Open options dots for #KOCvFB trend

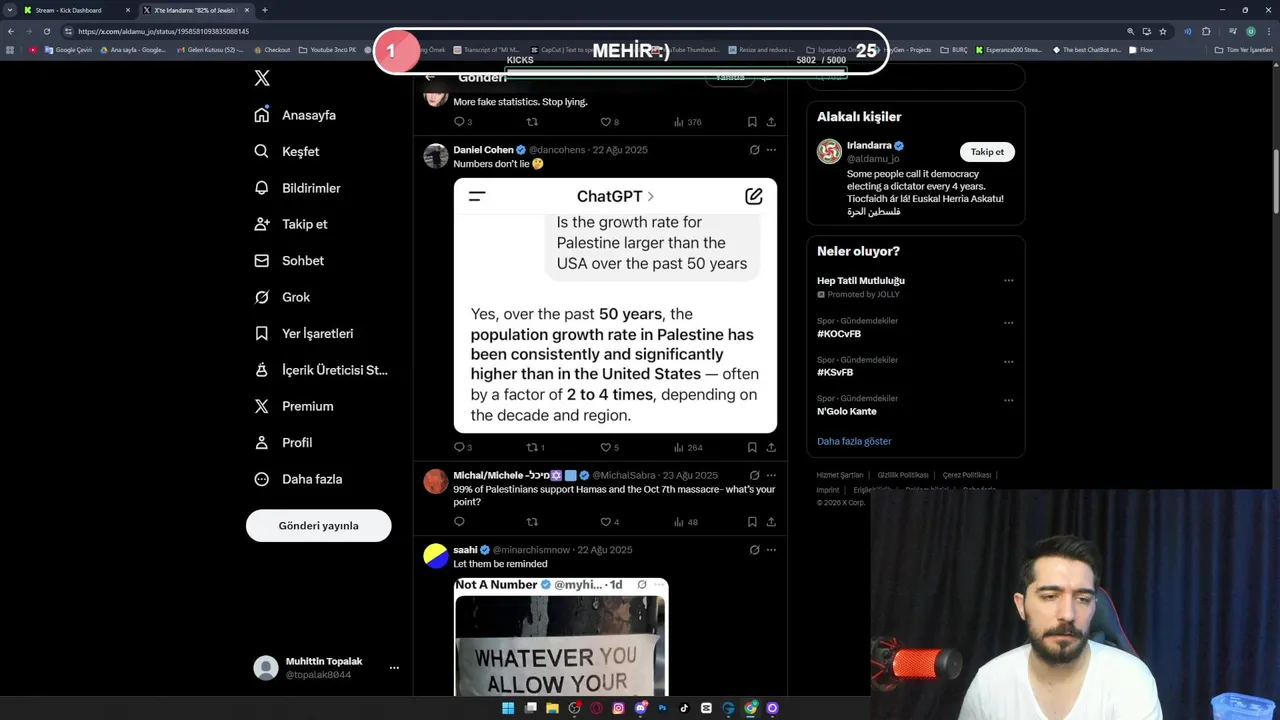[x=1008, y=323]
